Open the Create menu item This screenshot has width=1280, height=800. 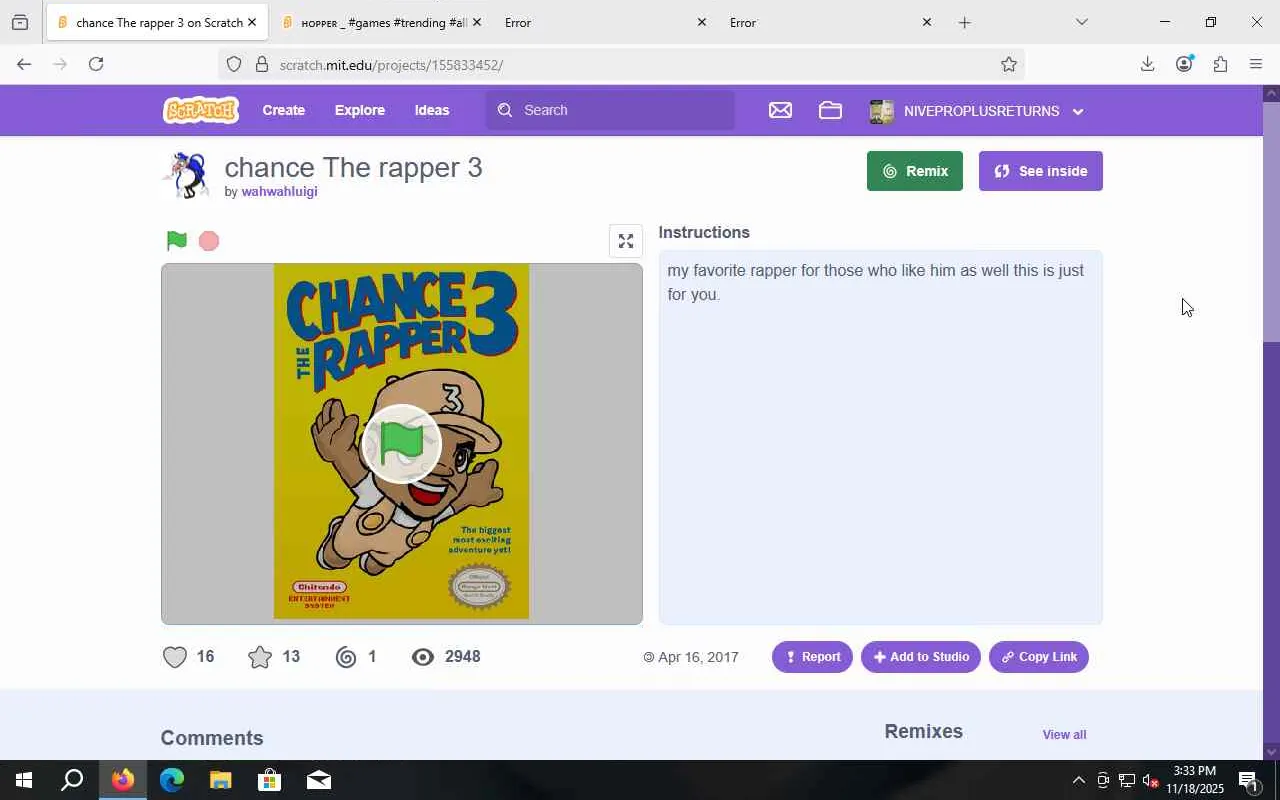(x=284, y=110)
